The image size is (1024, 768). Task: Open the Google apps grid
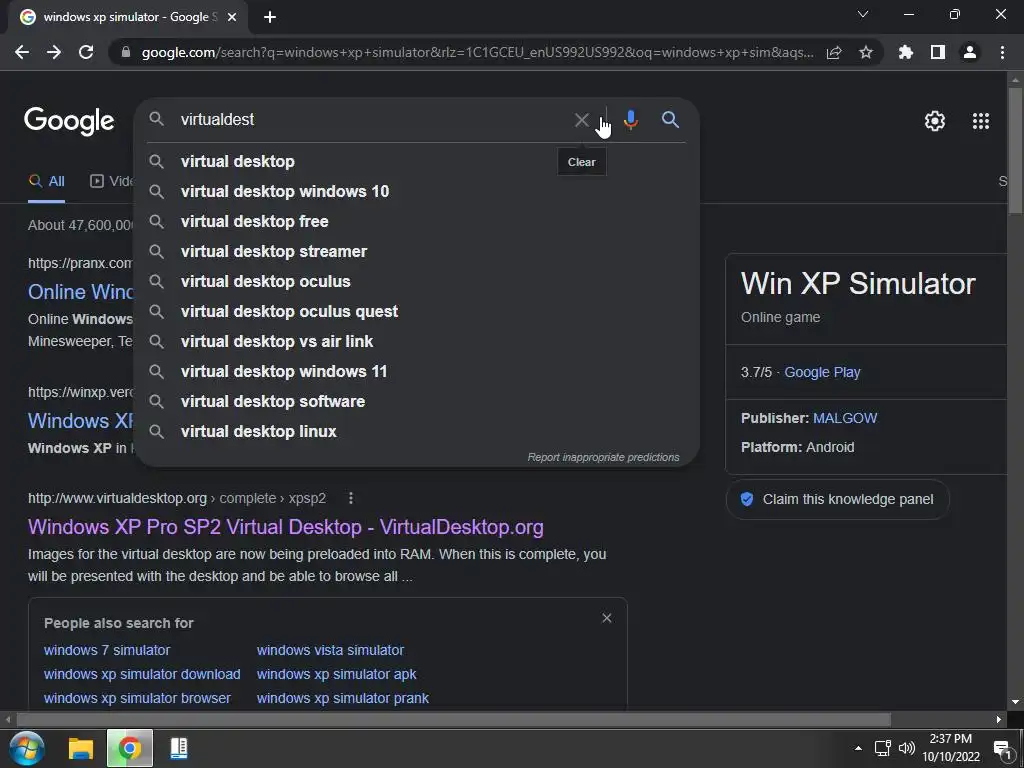tap(981, 121)
